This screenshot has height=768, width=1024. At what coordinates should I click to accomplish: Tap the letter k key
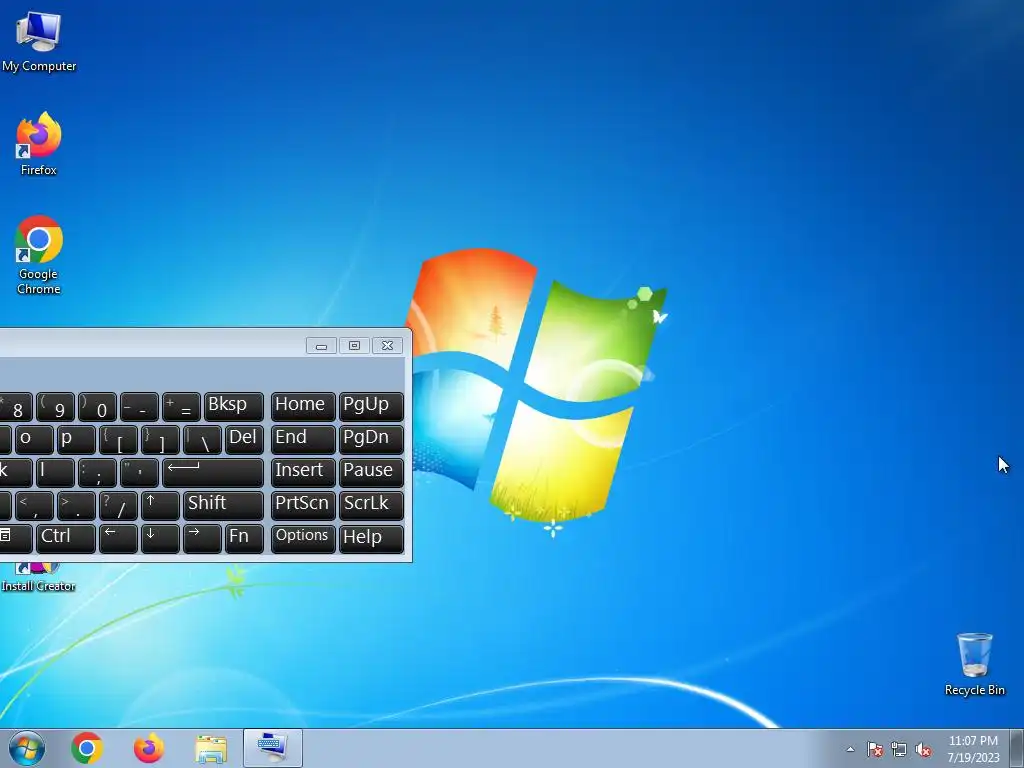click(14, 472)
